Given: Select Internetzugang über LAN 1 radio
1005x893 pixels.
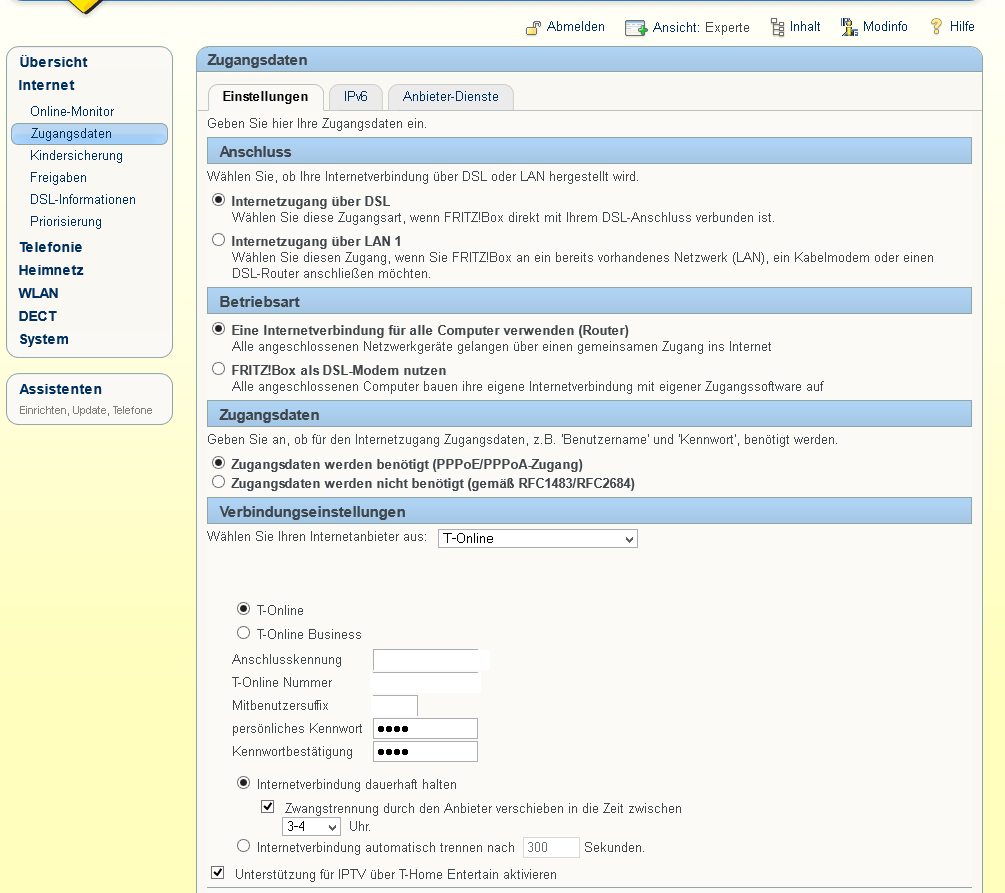Looking at the screenshot, I should (219, 240).
